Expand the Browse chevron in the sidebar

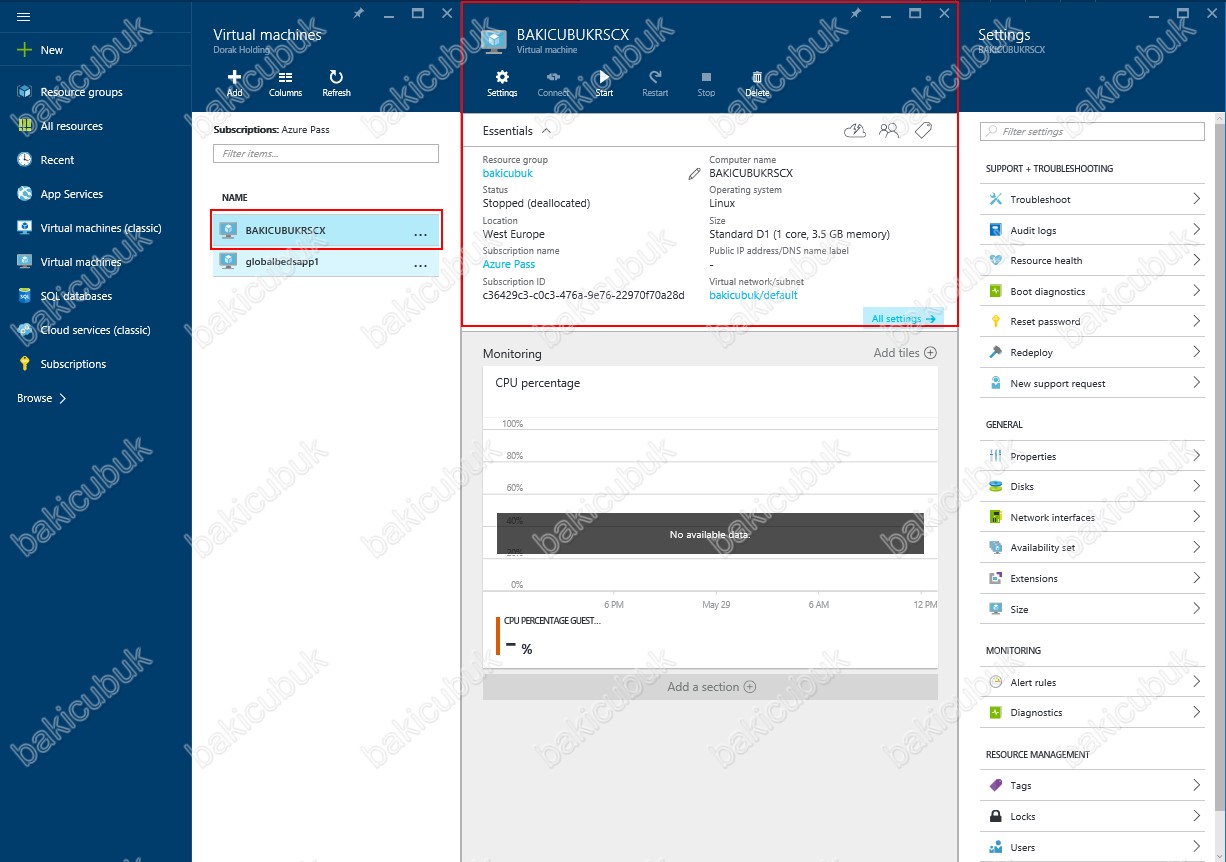tap(64, 398)
